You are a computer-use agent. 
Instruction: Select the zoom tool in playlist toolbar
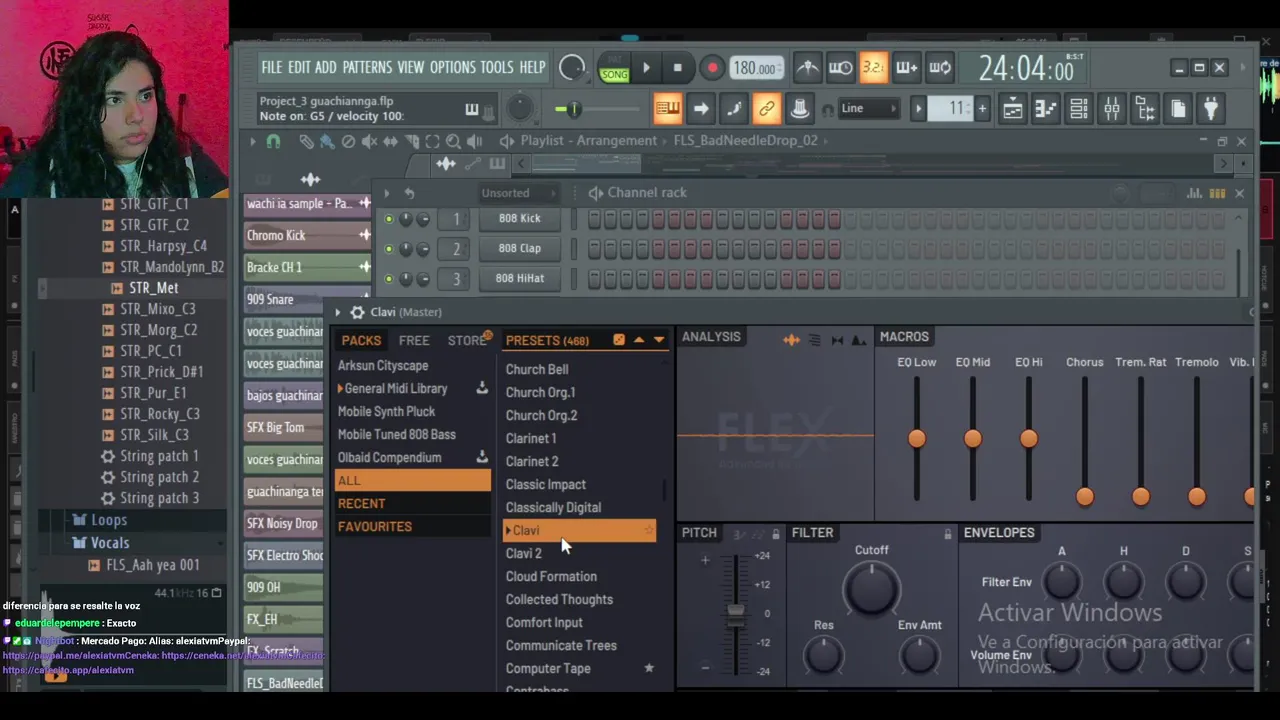coord(453,141)
